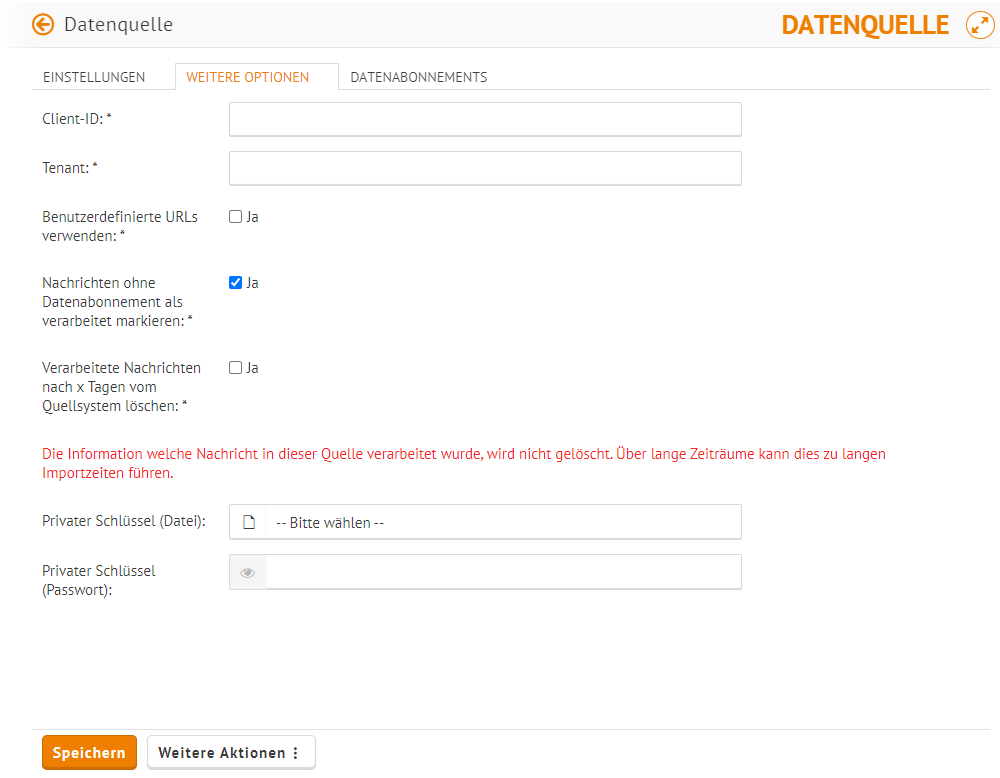Click the orange DATENQUELLE heading
The image size is (1000, 778).
865,26
